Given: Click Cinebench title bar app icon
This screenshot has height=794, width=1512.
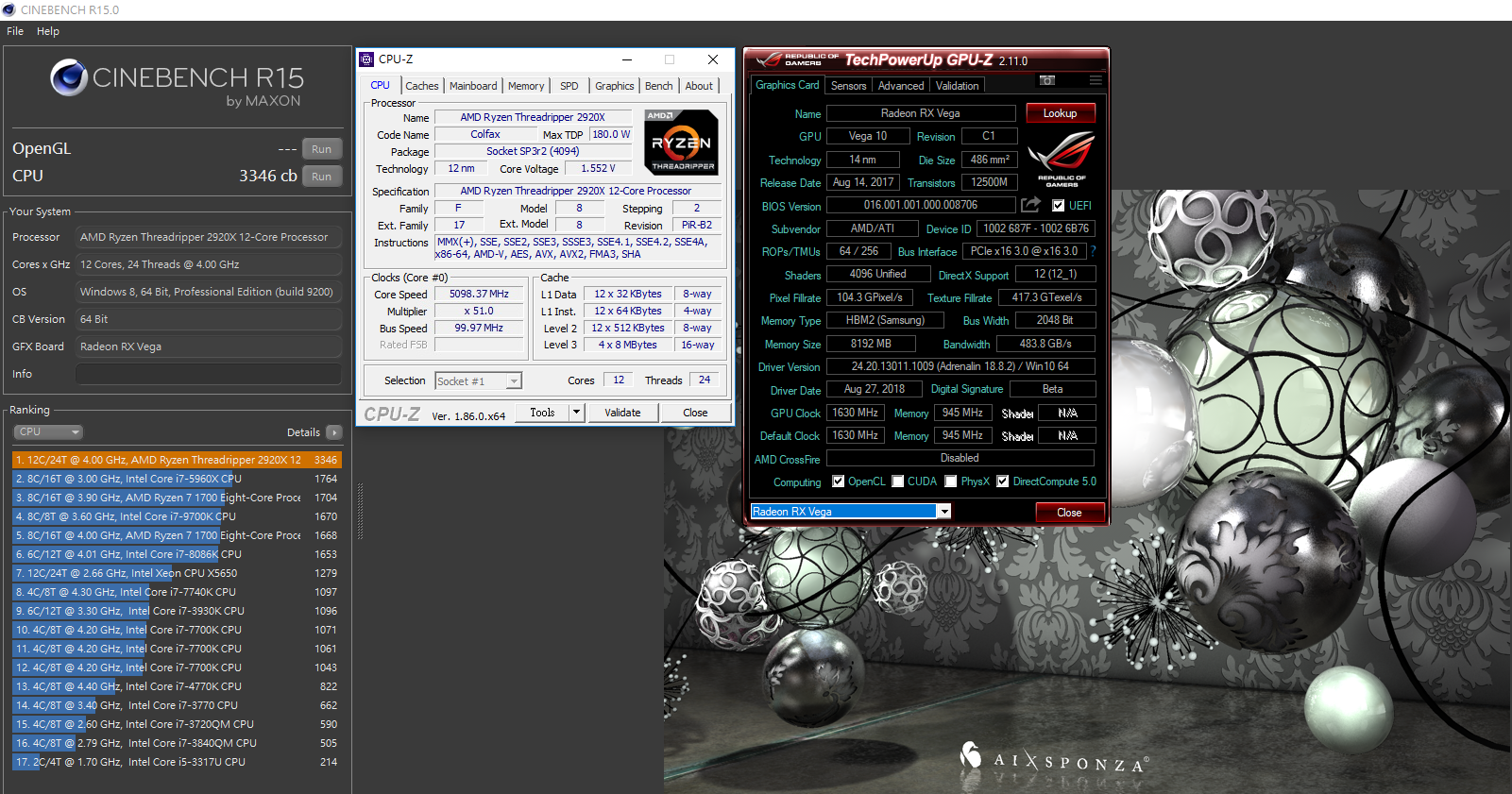Looking at the screenshot, I should pos(9,9).
